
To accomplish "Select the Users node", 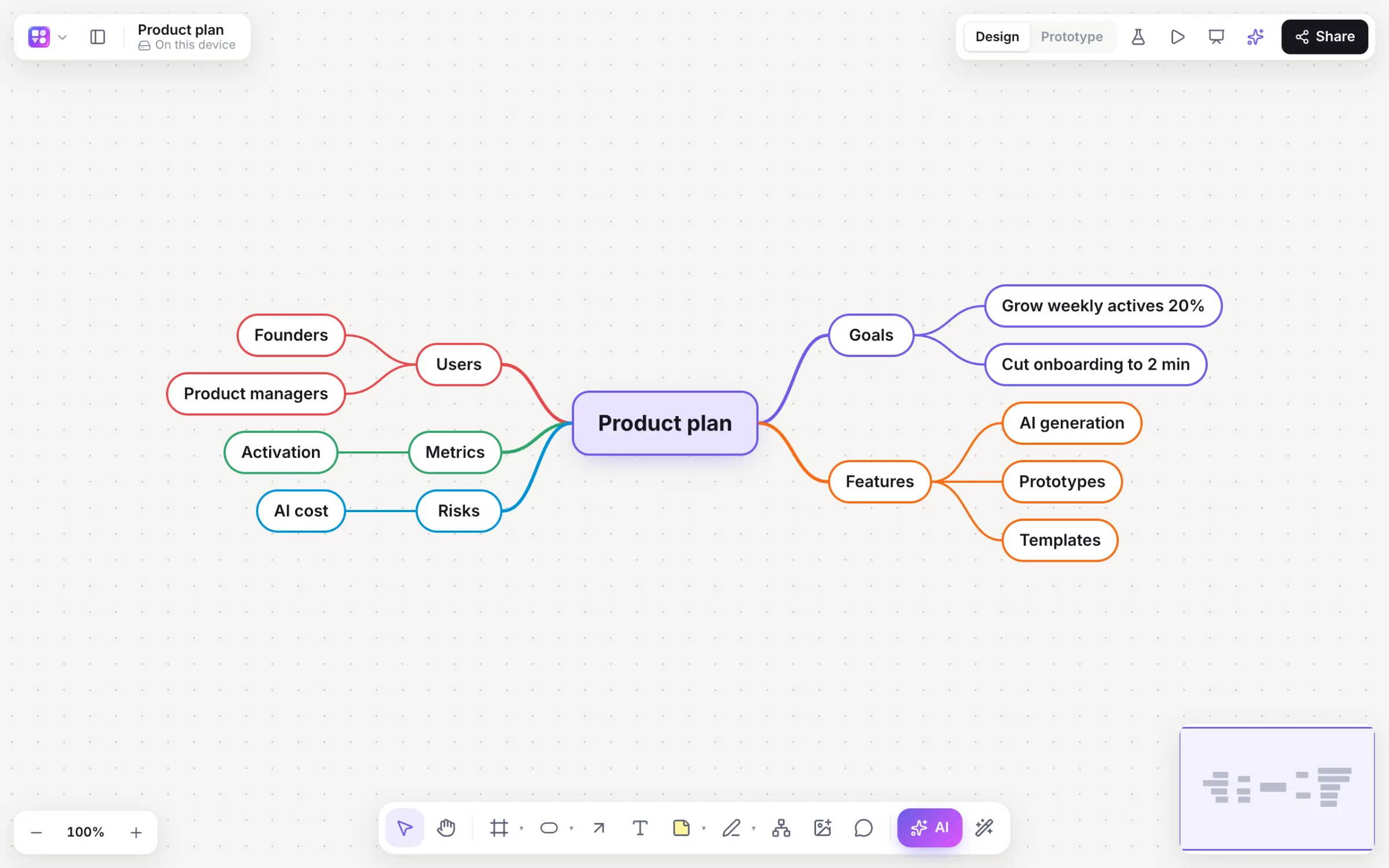I will tap(458, 364).
